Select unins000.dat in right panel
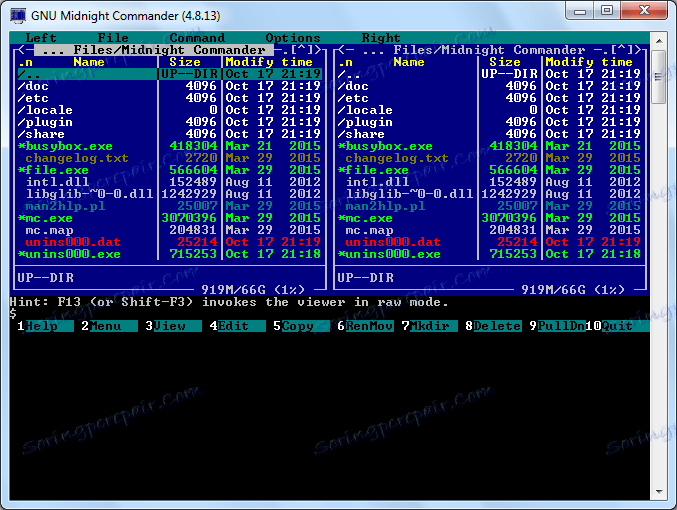This screenshot has width=677, height=510. [x=490, y=242]
